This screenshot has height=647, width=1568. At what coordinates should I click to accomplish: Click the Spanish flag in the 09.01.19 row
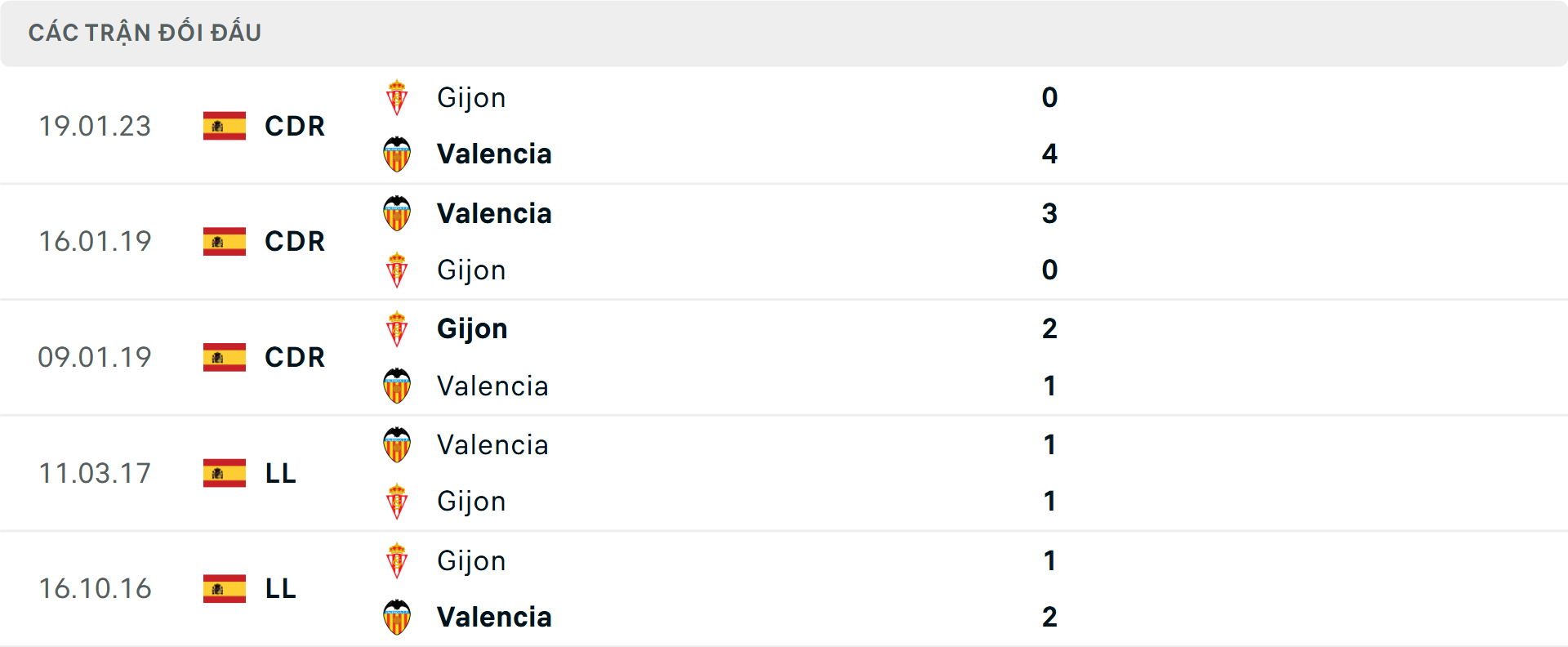click(224, 357)
